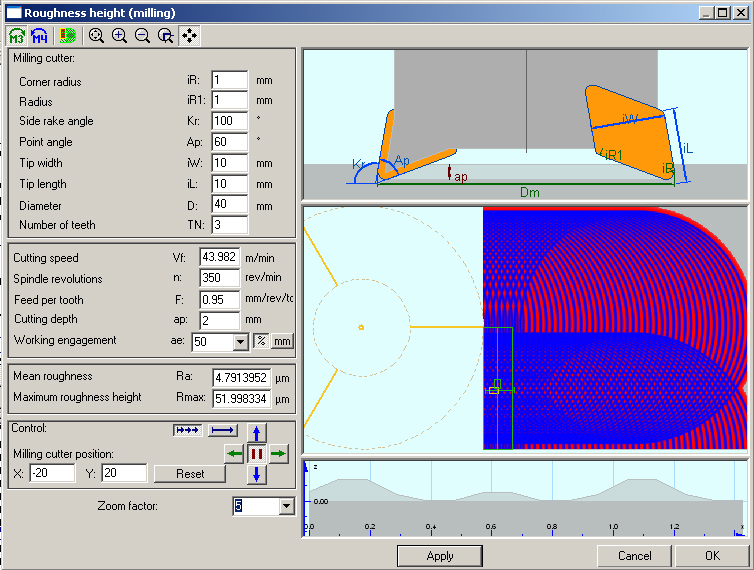Click the Cutting speed Vf field

pyautogui.click(x=220, y=257)
